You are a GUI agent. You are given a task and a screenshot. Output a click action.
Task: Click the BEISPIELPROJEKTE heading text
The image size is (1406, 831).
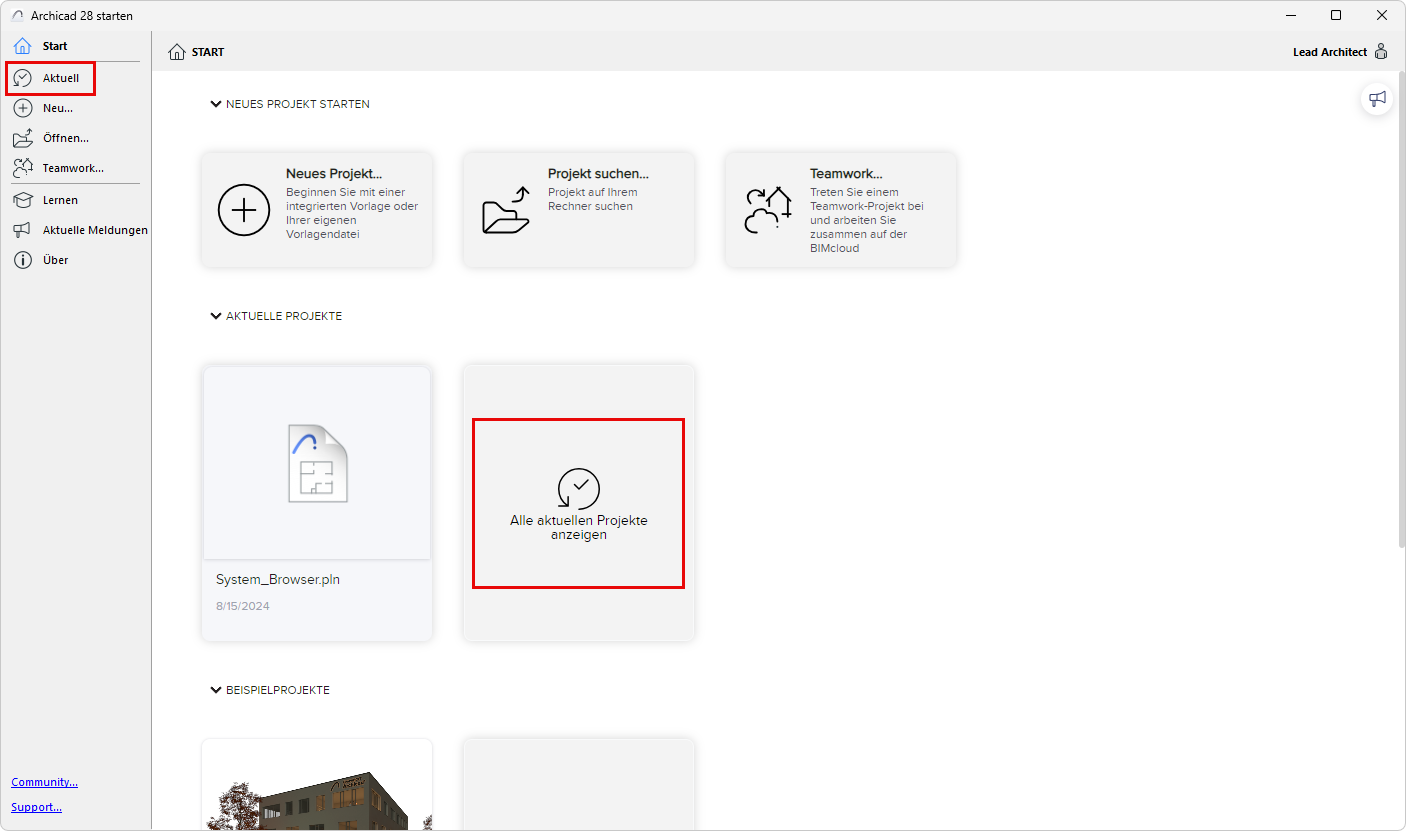click(x=278, y=690)
